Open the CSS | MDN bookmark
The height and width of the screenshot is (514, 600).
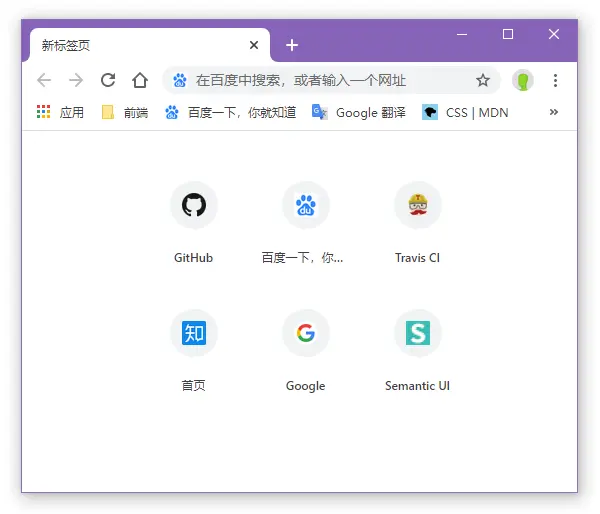(x=465, y=113)
